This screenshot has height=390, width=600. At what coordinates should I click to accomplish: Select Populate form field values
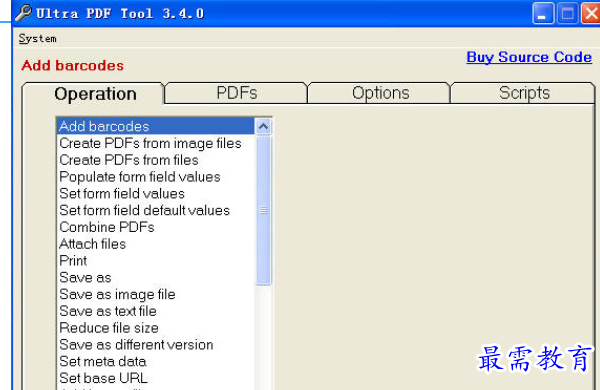coord(155,177)
